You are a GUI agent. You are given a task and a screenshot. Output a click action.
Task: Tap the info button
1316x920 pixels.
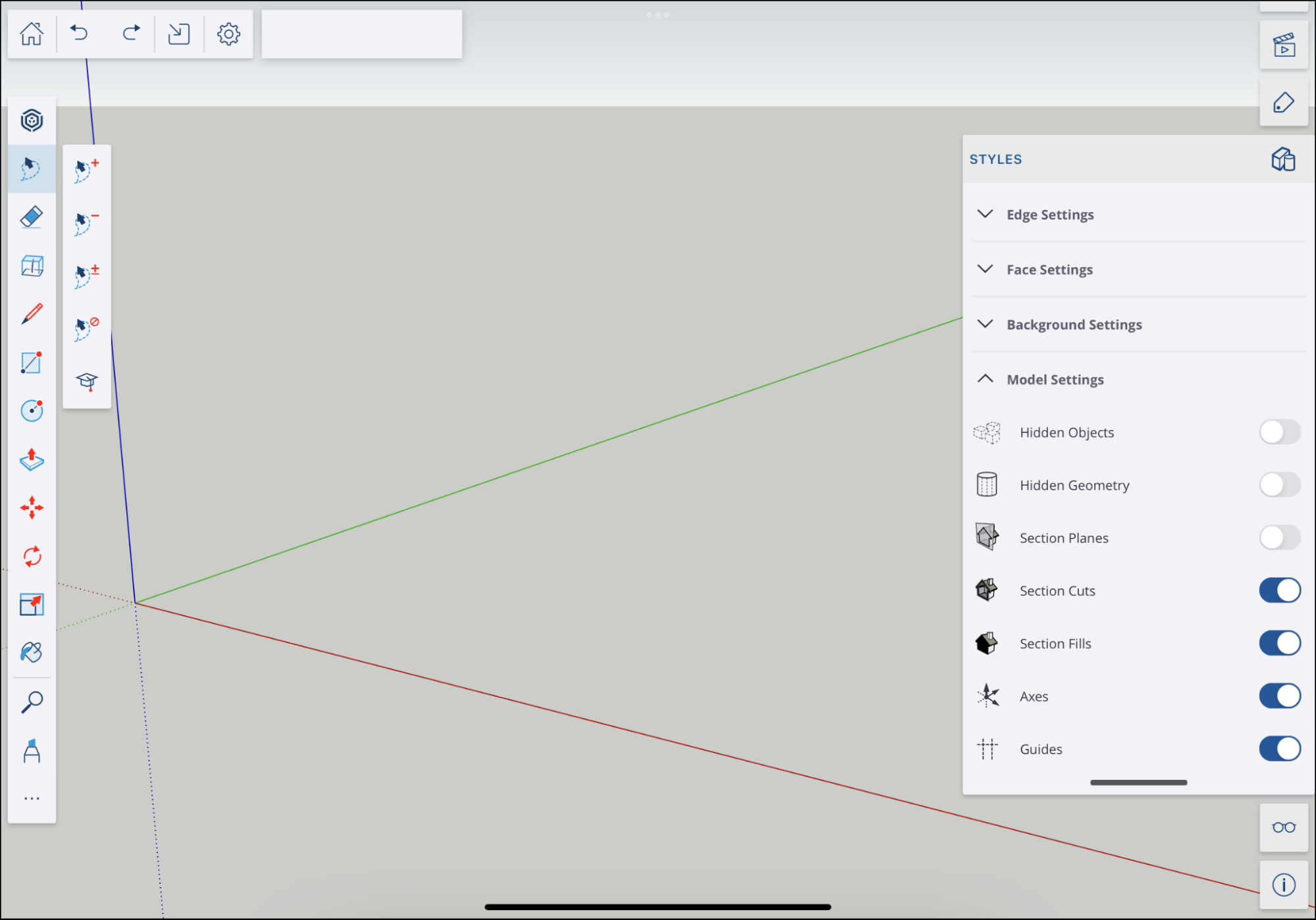pyautogui.click(x=1285, y=884)
